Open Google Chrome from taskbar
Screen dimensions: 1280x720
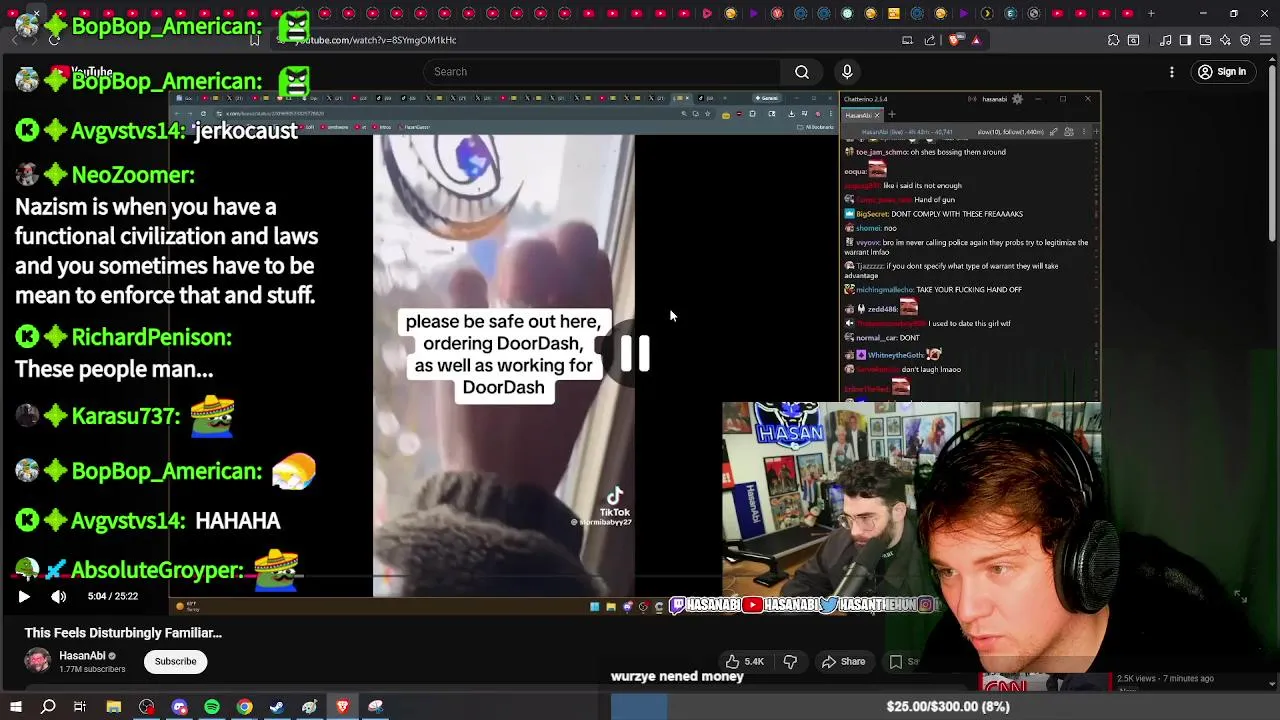pyautogui.click(x=244, y=707)
